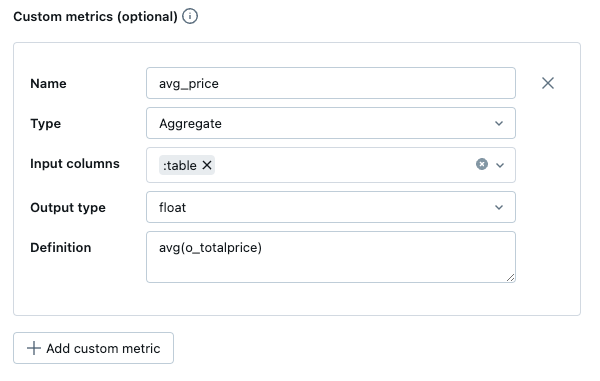
Task: Select the float value in Output type
Action: (x=172, y=207)
